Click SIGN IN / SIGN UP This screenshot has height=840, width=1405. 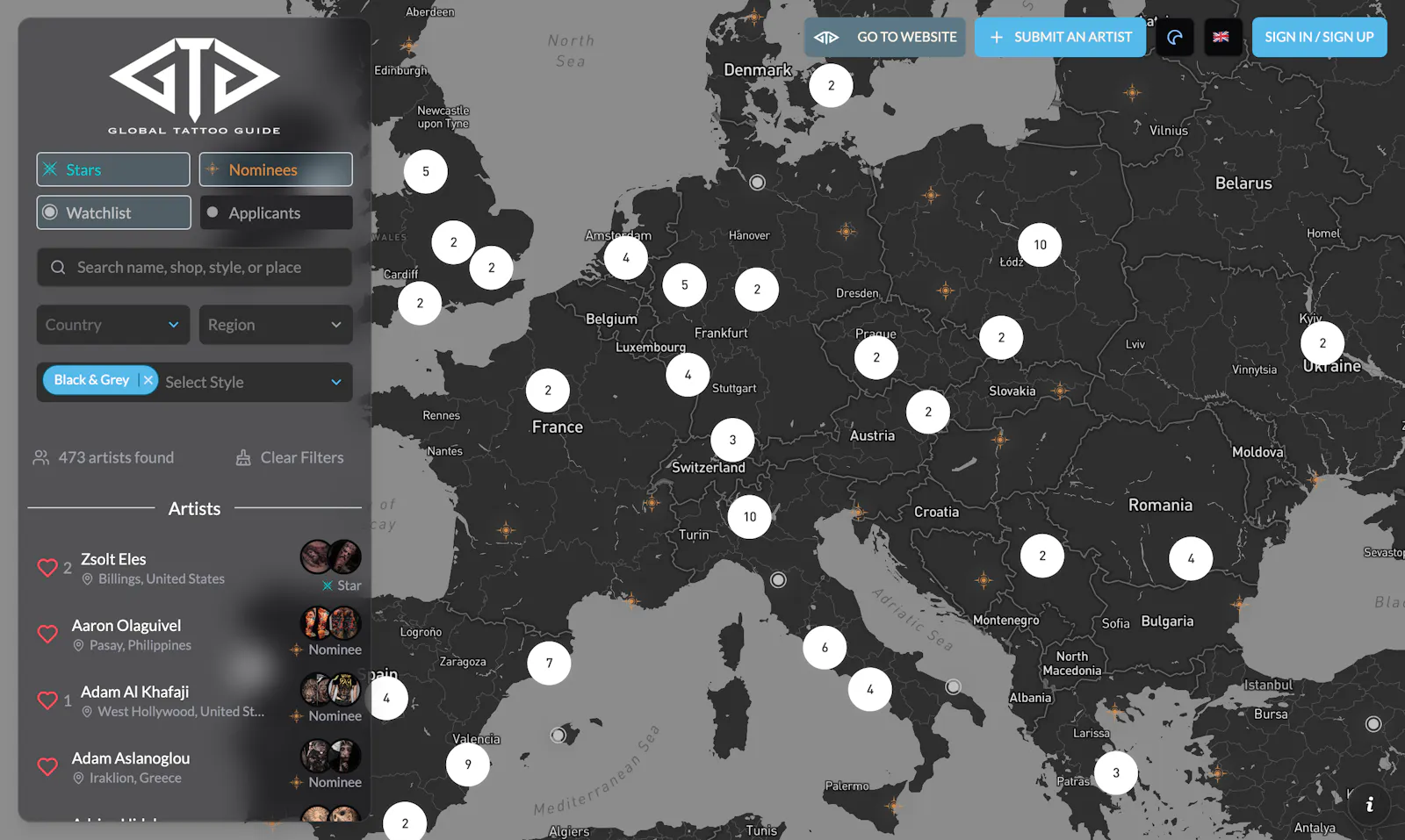coord(1319,37)
